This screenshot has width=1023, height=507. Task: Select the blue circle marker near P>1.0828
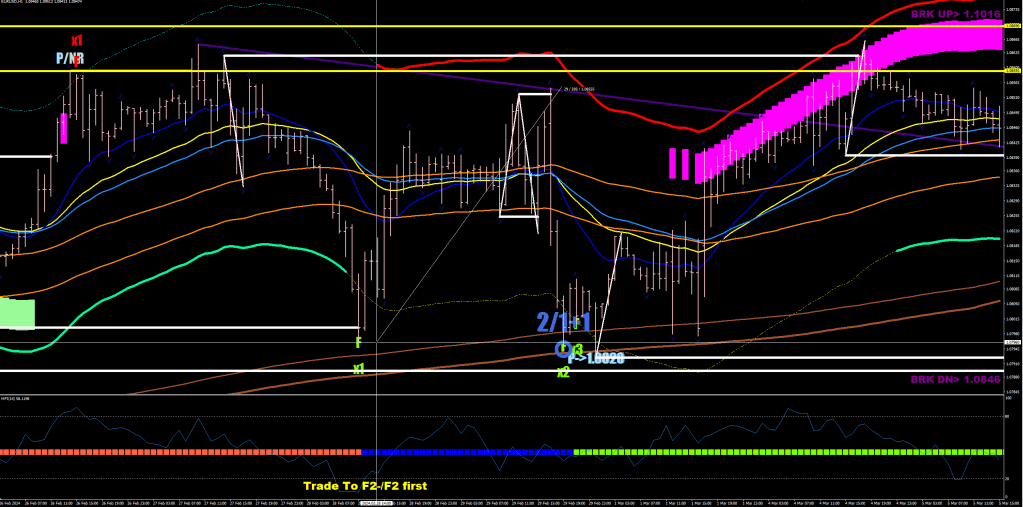click(562, 348)
